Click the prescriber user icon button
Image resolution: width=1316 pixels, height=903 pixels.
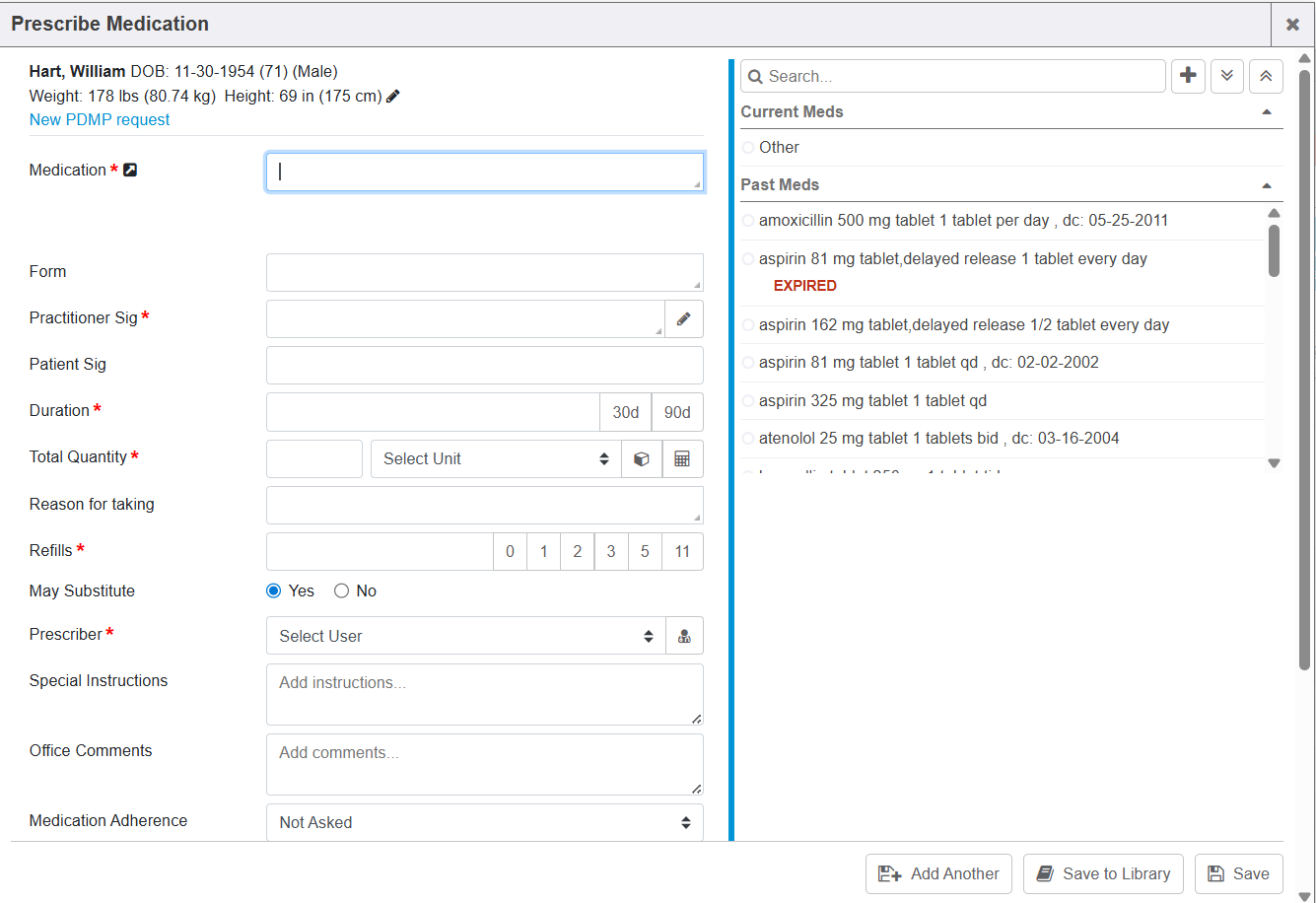[x=684, y=636]
